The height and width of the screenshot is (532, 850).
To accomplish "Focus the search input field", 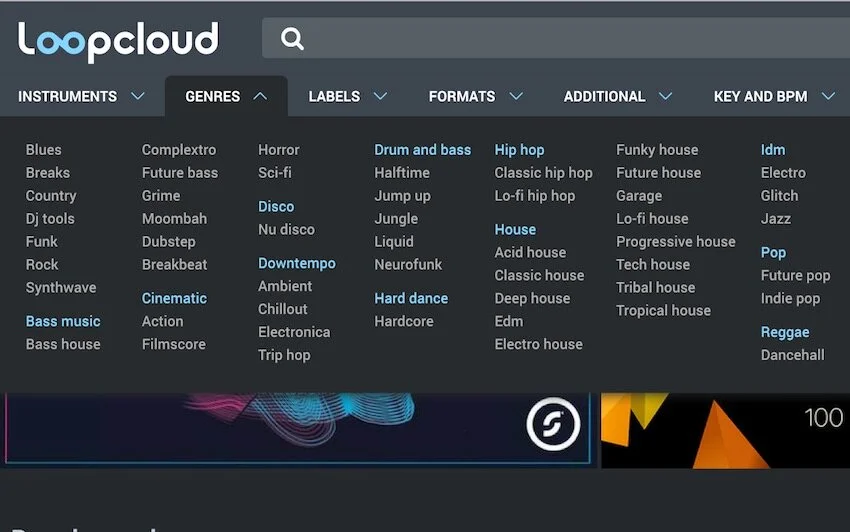I will 556,38.
